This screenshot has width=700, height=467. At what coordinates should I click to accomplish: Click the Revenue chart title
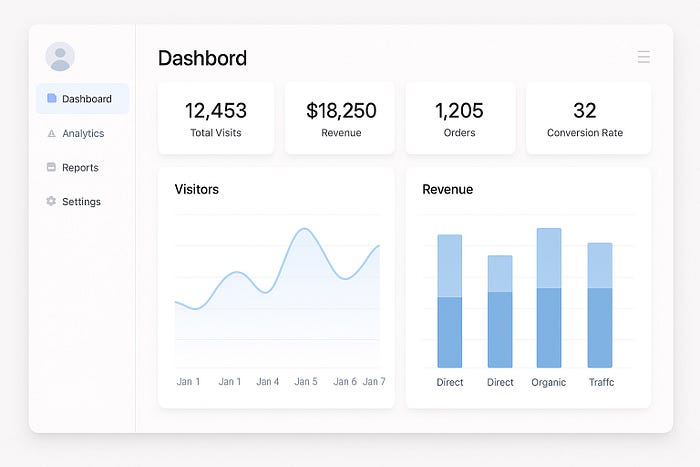[x=447, y=189]
